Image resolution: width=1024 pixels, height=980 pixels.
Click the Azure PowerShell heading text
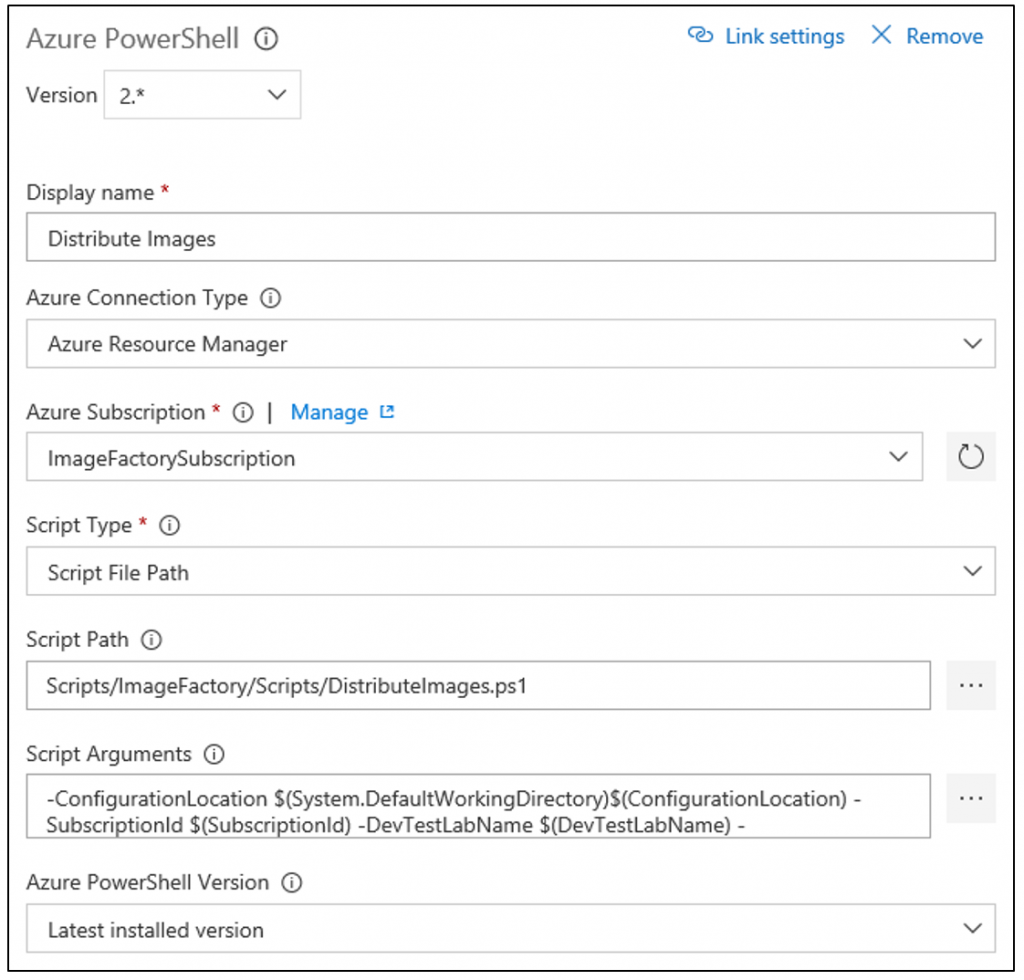pyautogui.click(x=133, y=39)
